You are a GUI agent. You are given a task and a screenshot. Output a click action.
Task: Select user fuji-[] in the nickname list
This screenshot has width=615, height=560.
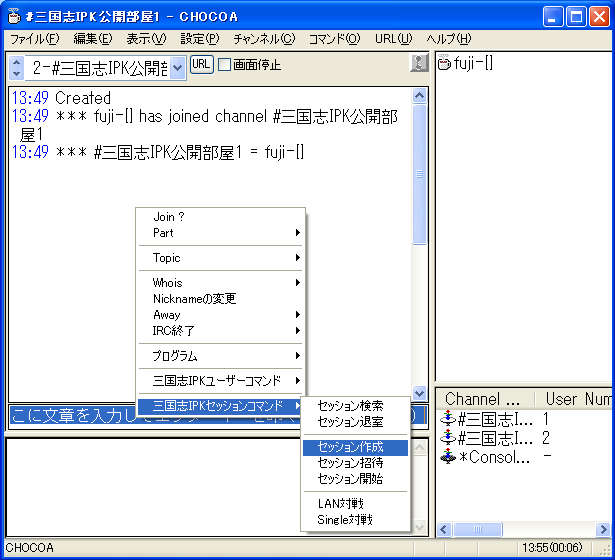point(472,64)
